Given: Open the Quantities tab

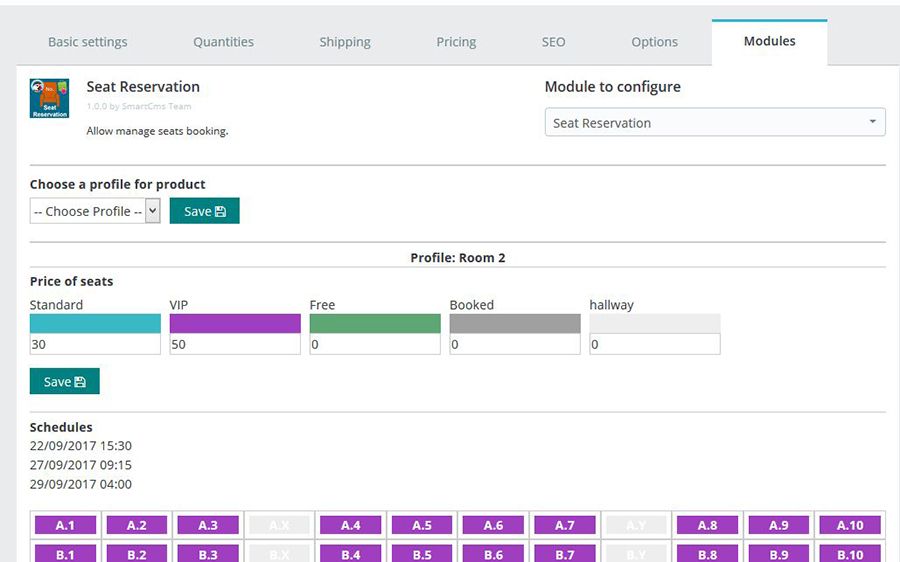Looking at the screenshot, I should tap(223, 42).
